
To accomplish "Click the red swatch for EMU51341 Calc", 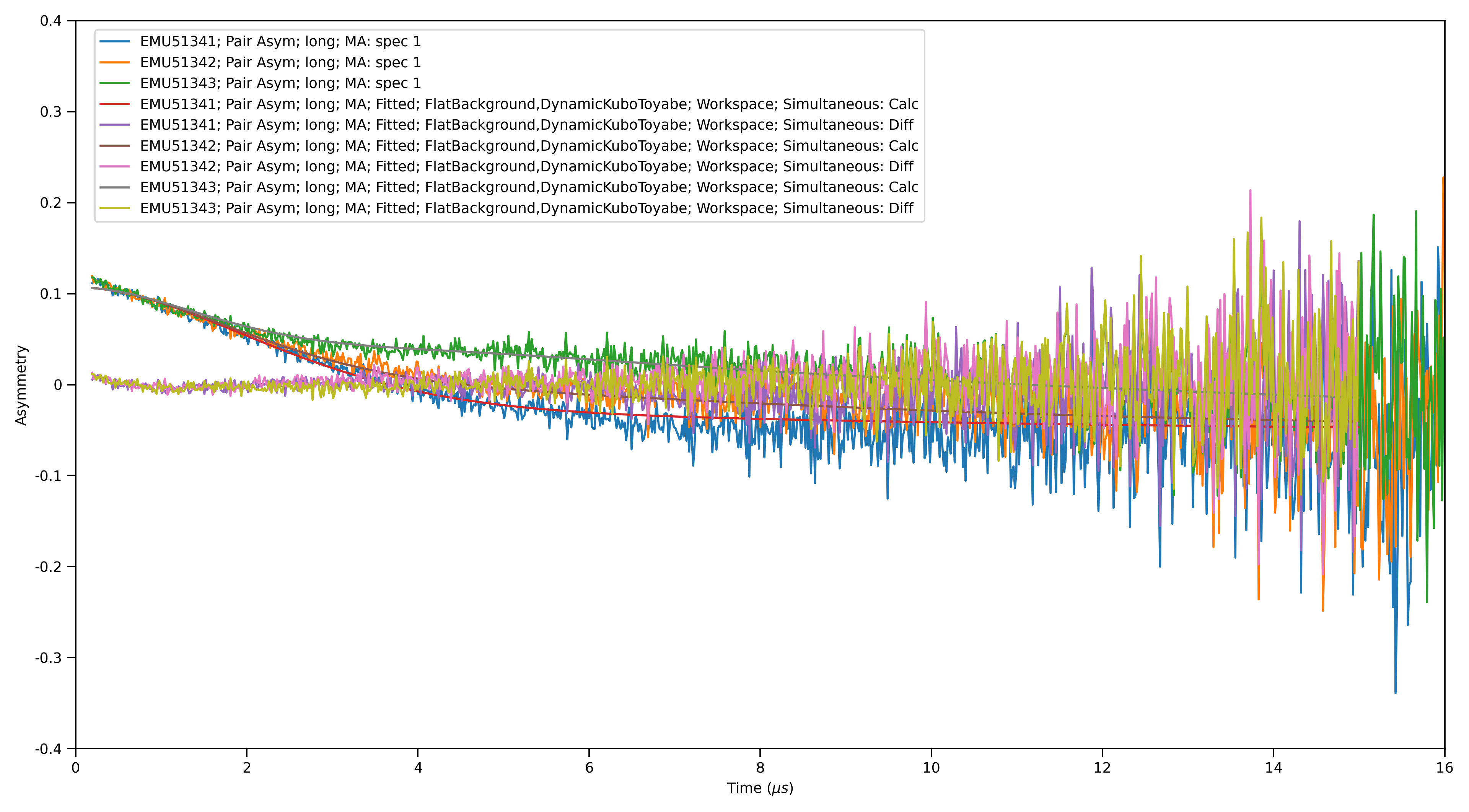I will click(x=115, y=104).
